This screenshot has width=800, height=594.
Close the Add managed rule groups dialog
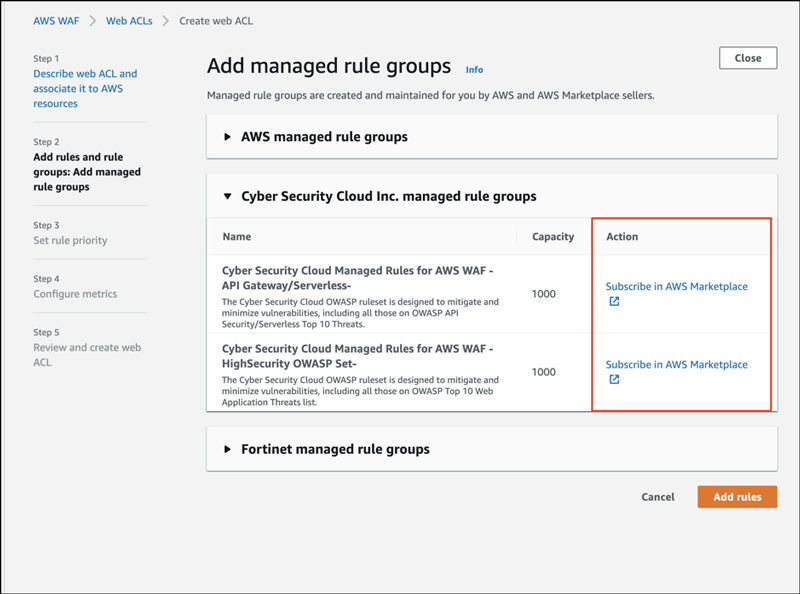coord(748,58)
